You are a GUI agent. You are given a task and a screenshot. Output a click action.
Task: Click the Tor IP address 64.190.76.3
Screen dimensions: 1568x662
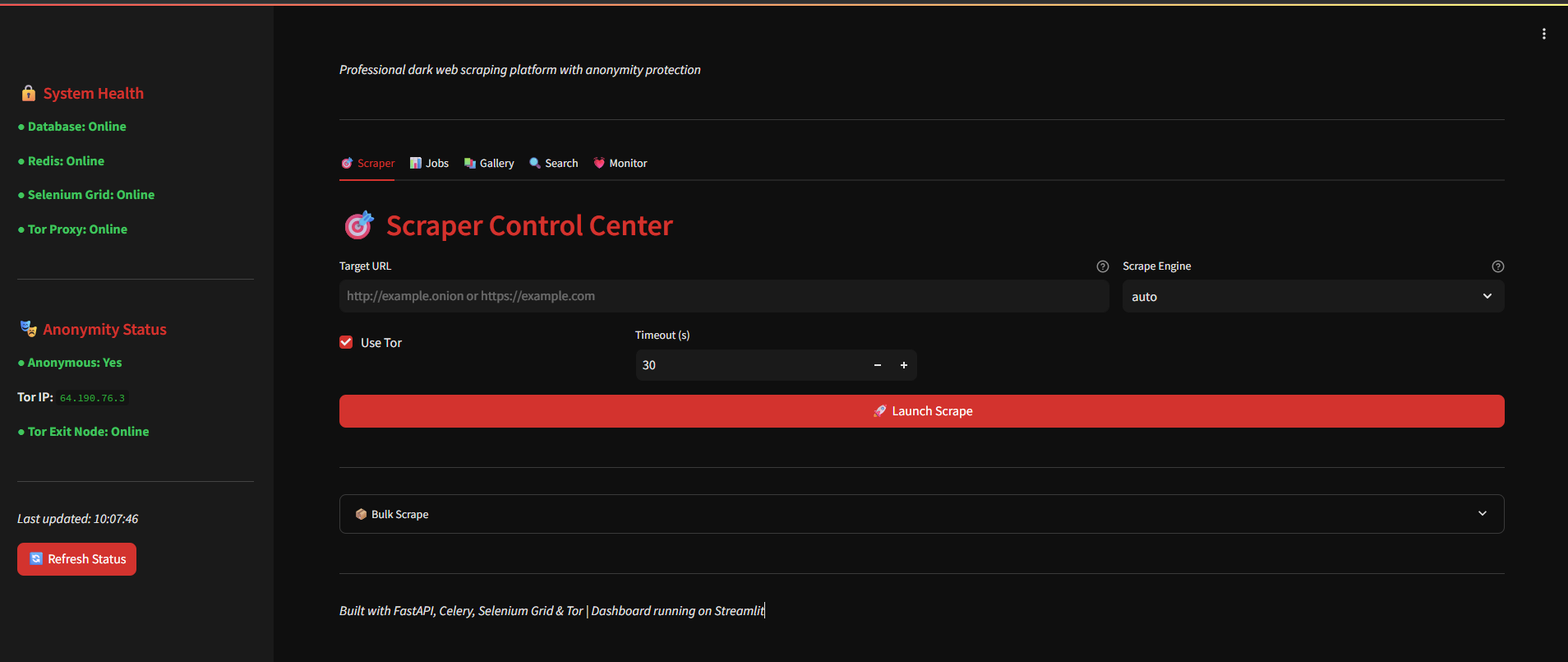pyautogui.click(x=92, y=398)
